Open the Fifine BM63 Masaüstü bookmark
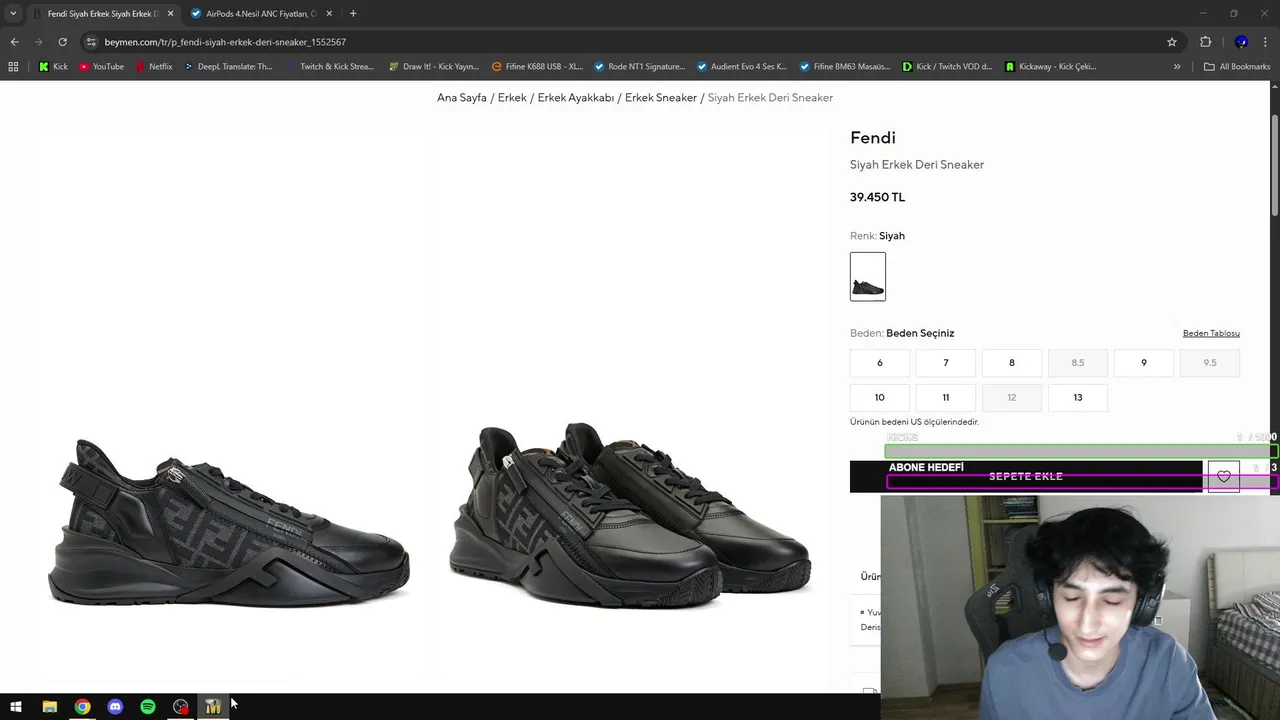Image resolution: width=1280 pixels, height=720 pixels. [x=845, y=67]
